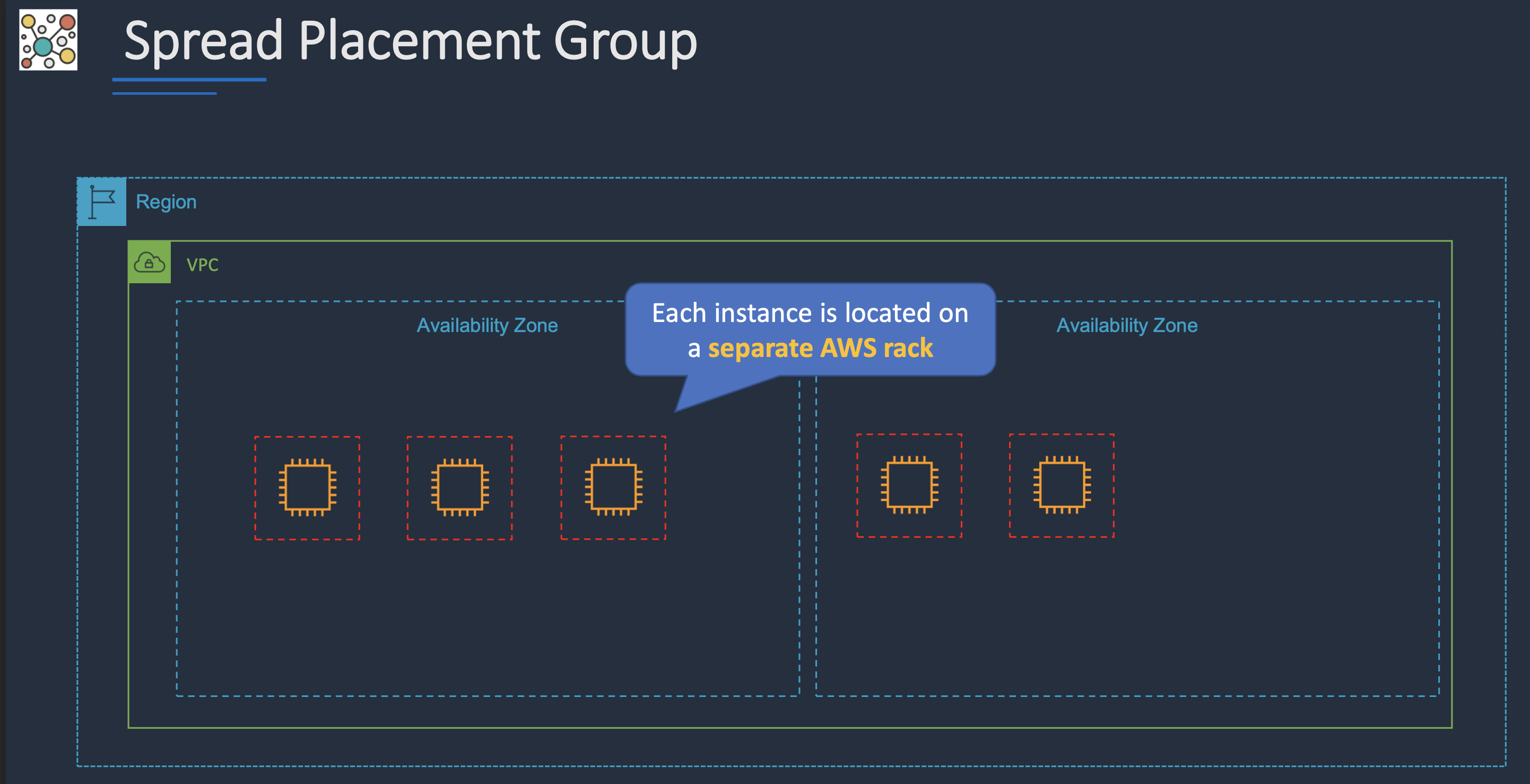This screenshot has width=1530, height=784.
Task: Click the right Availability Zone label
Action: 1126,326
